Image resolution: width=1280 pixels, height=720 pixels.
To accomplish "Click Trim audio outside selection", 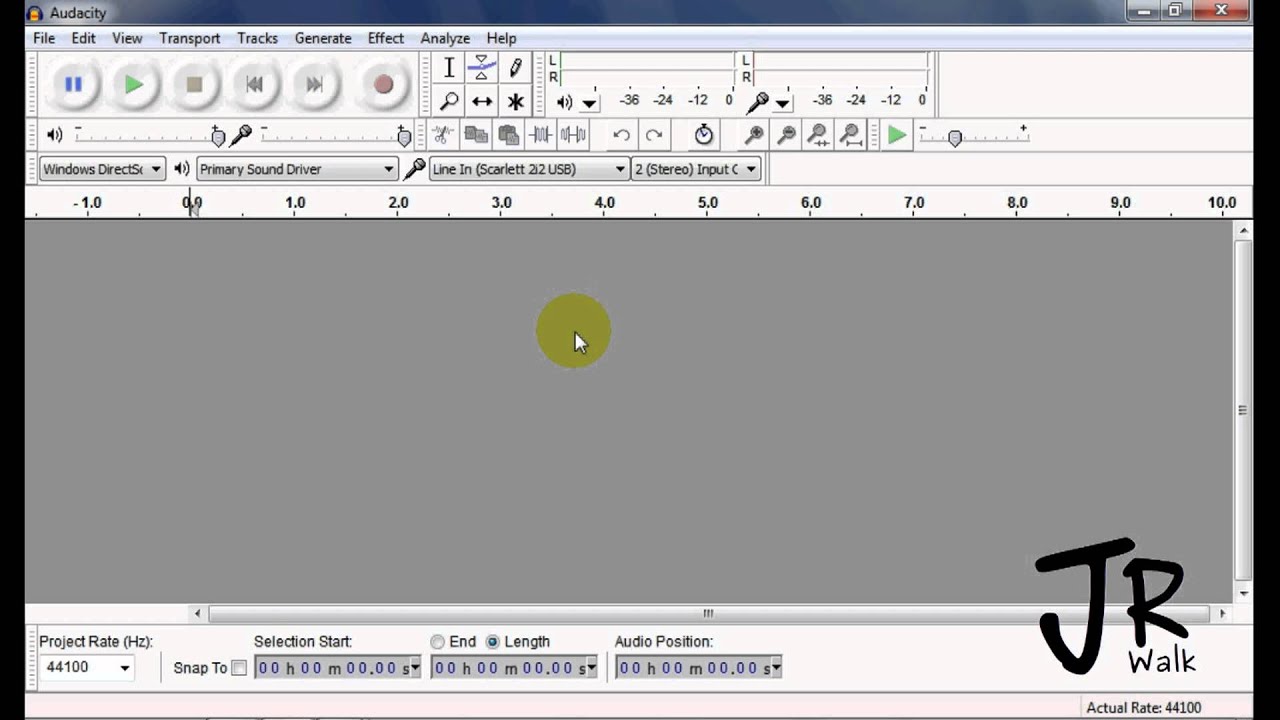I will (x=541, y=135).
